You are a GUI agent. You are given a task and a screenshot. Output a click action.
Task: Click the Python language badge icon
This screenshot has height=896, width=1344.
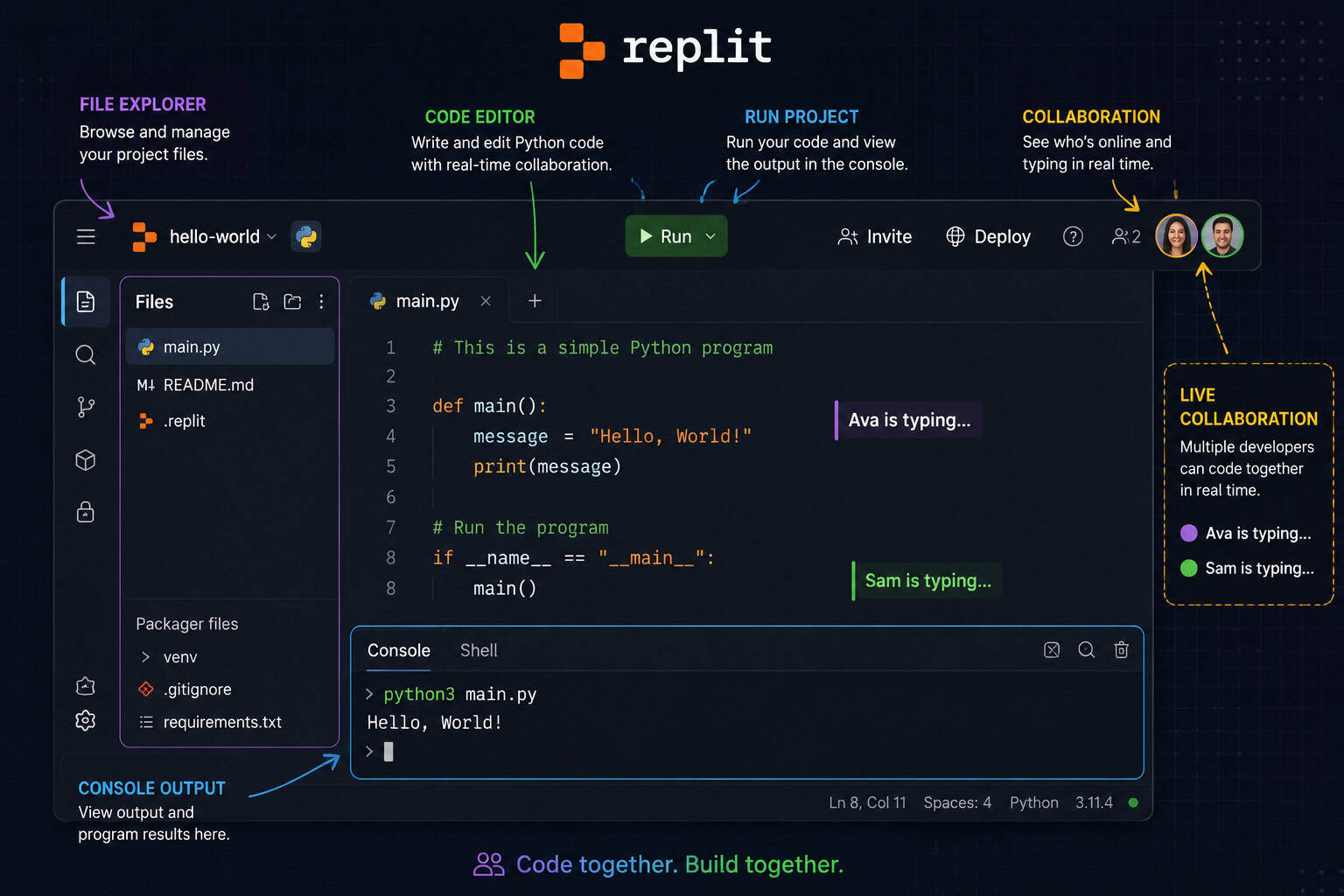coord(306,236)
